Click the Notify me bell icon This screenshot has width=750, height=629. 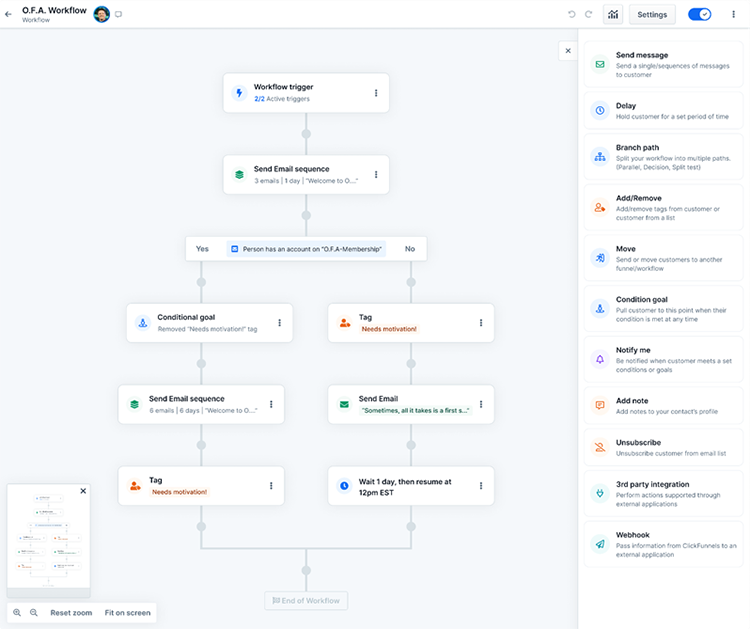pyautogui.click(x=600, y=359)
